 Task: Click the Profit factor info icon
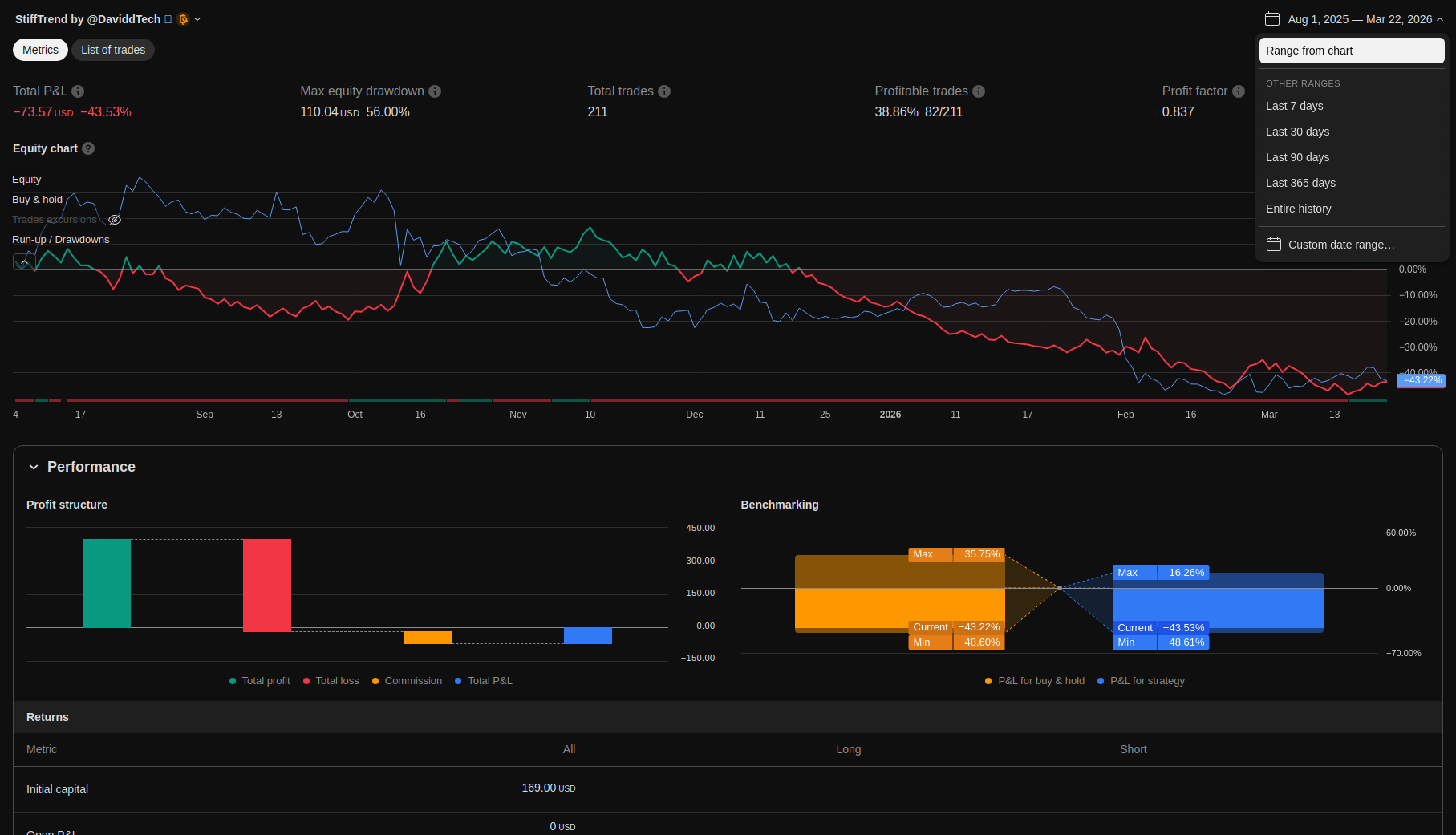1239,91
